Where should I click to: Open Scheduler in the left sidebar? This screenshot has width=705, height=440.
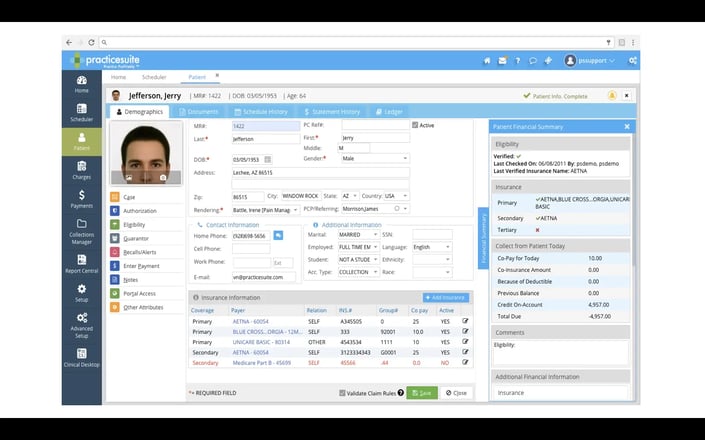click(x=81, y=113)
